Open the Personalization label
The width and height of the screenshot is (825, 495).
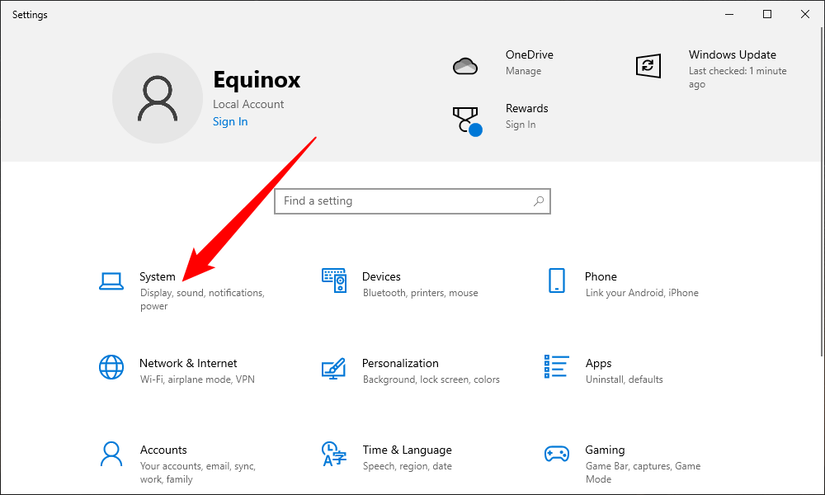click(400, 363)
